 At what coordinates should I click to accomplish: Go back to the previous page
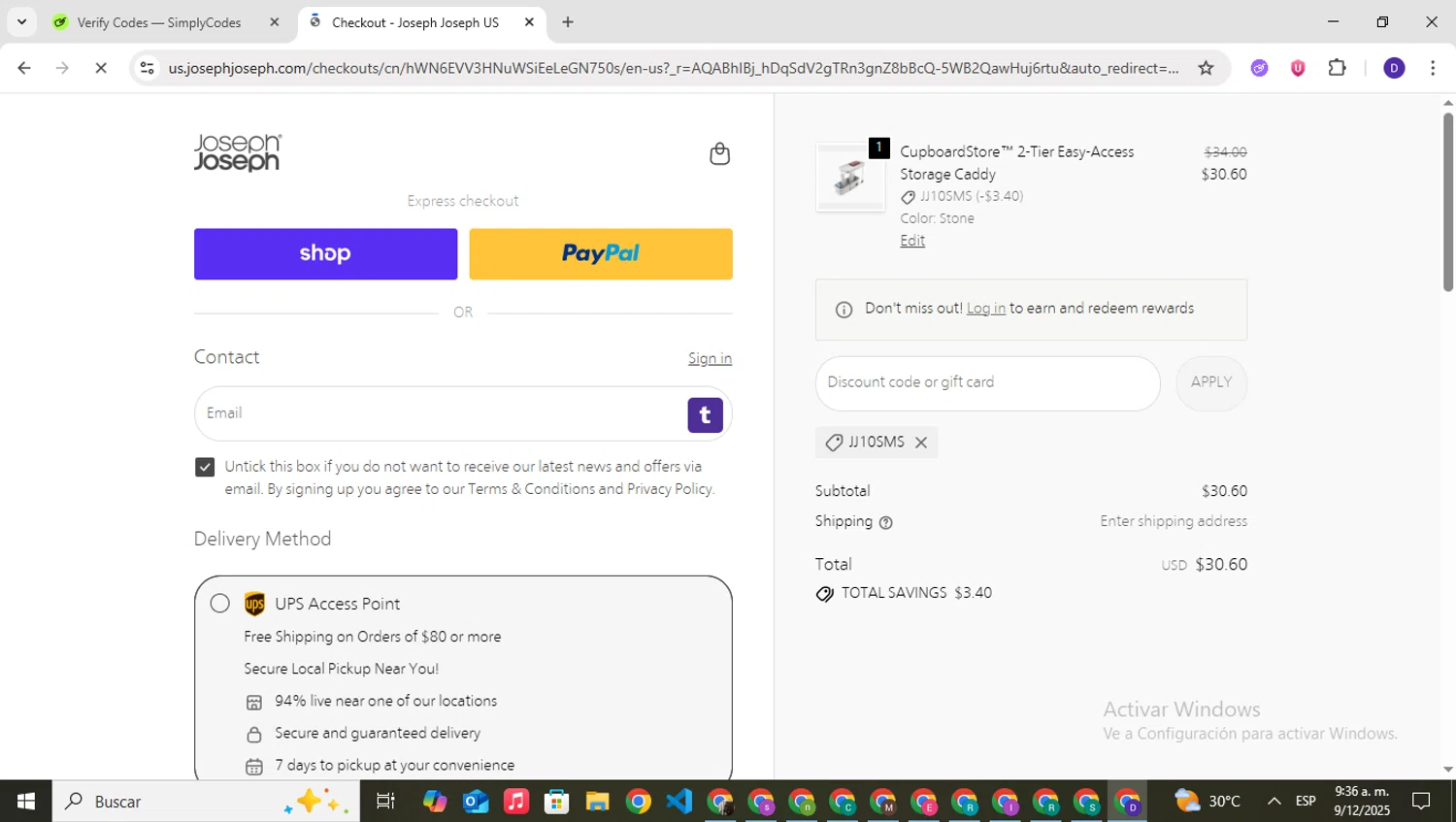tap(24, 68)
